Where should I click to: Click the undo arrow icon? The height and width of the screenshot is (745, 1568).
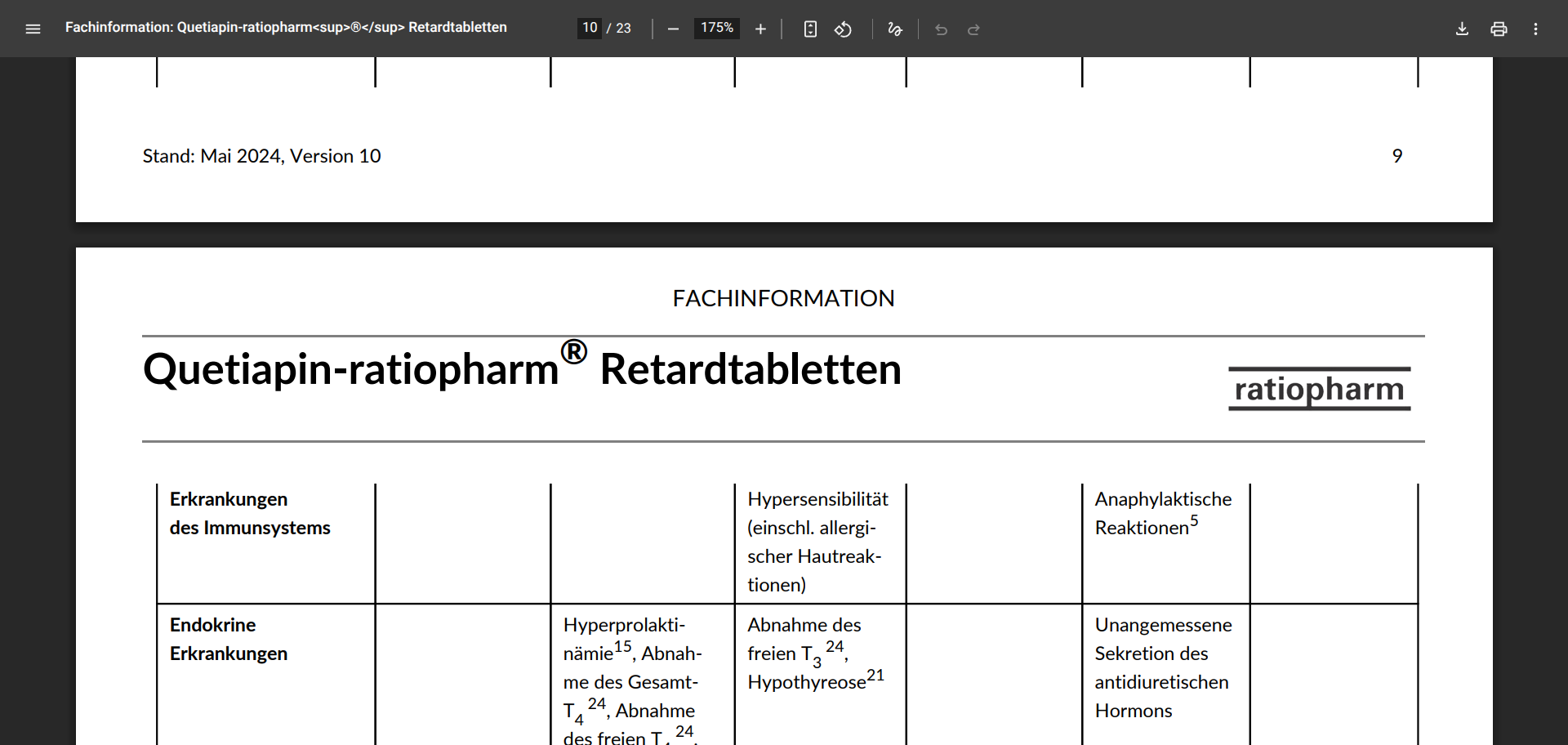coord(941,29)
